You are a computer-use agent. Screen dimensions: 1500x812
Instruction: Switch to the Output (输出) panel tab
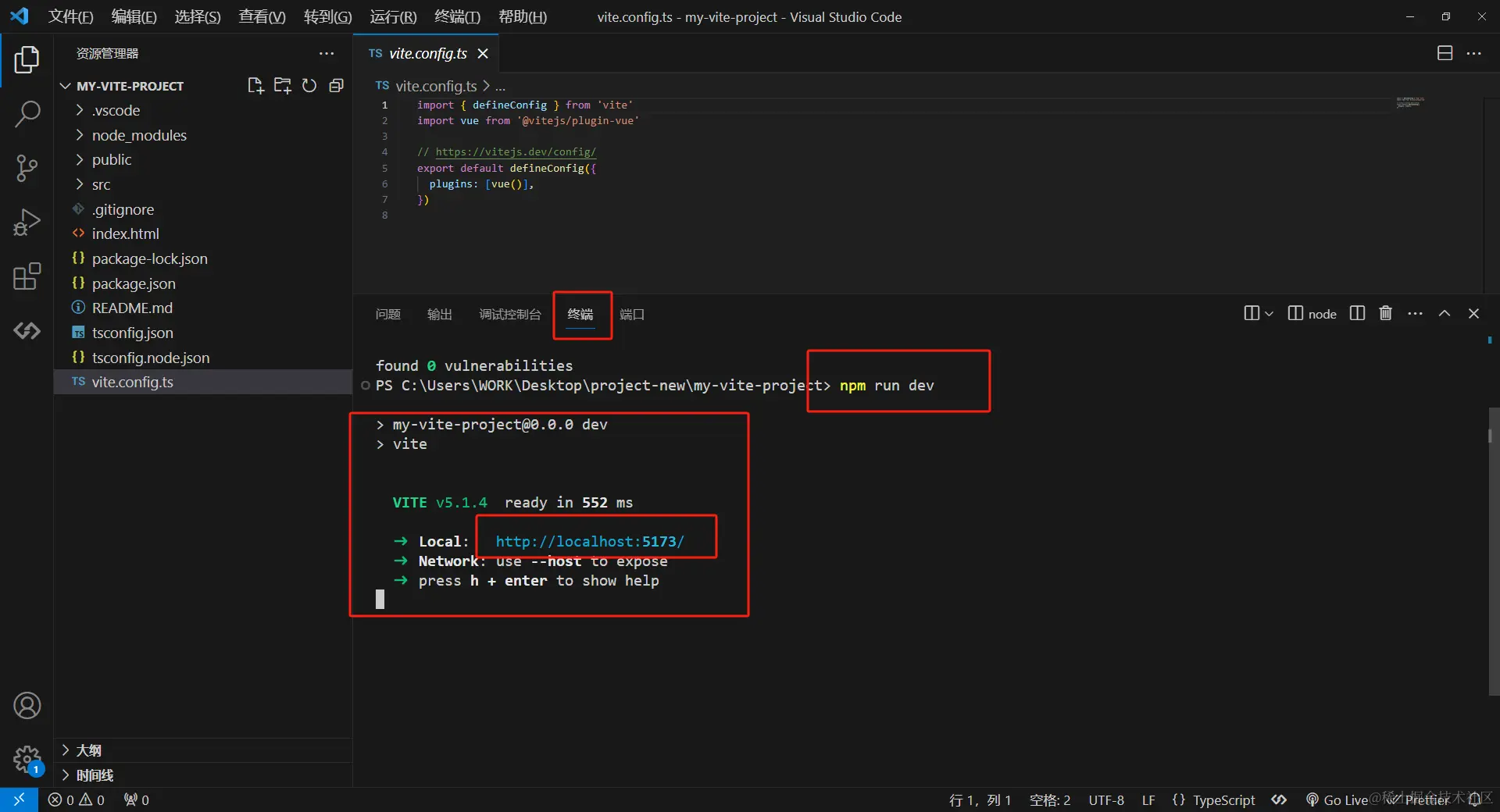(440, 314)
